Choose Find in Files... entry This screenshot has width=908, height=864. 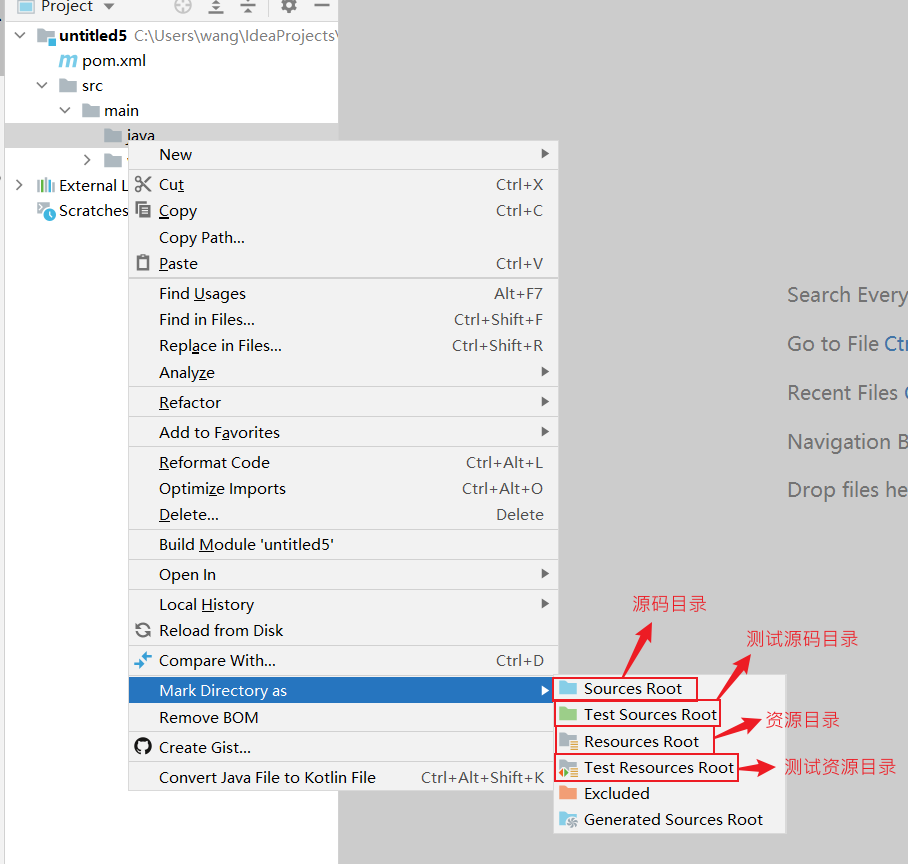click(x=343, y=320)
